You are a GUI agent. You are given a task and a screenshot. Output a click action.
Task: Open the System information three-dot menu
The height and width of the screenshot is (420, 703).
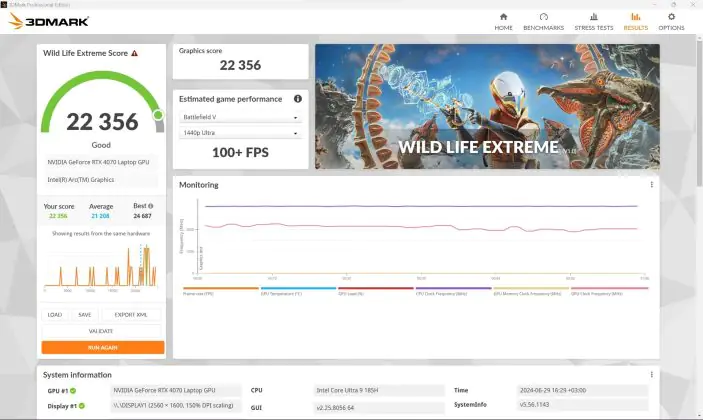pyautogui.click(x=651, y=375)
